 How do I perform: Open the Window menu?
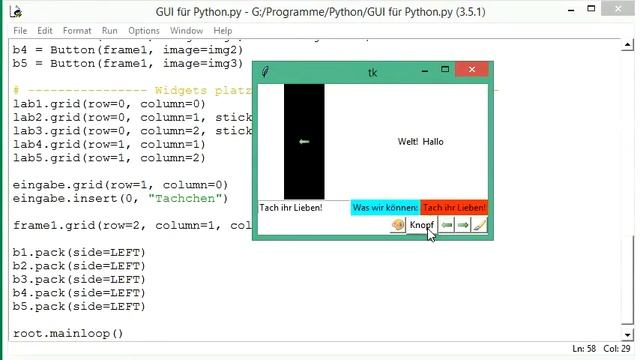(186, 31)
